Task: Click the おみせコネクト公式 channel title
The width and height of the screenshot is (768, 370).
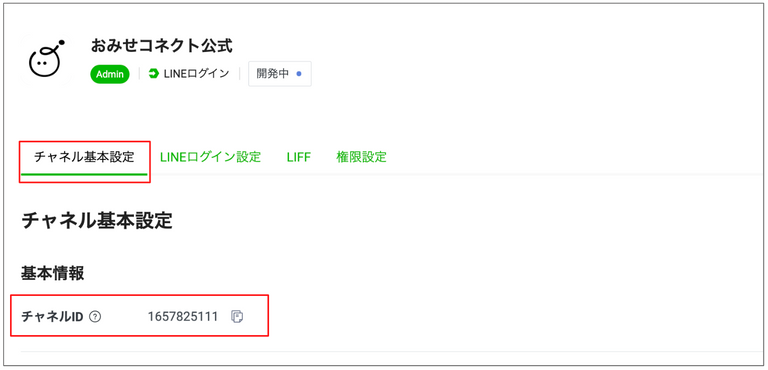Action: pos(162,46)
